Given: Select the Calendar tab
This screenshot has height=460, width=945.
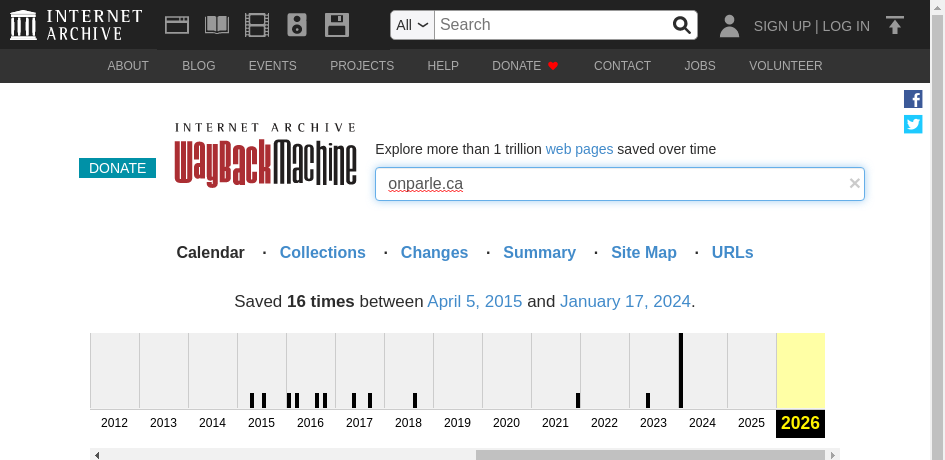Looking at the screenshot, I should 210,253.
